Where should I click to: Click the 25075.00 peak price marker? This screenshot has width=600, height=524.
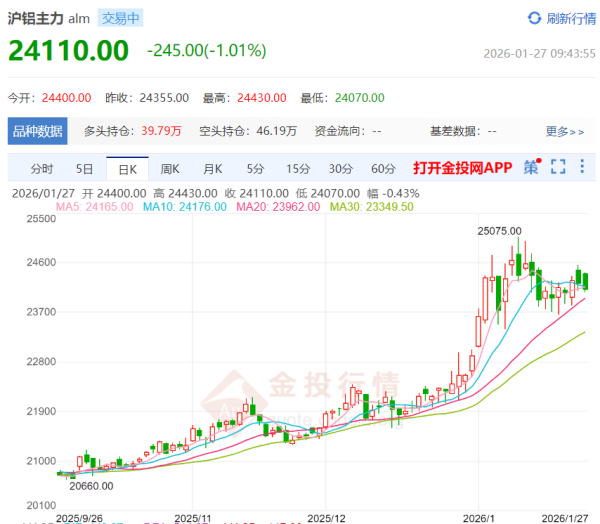pyautogui.click(x=500, y=230)
